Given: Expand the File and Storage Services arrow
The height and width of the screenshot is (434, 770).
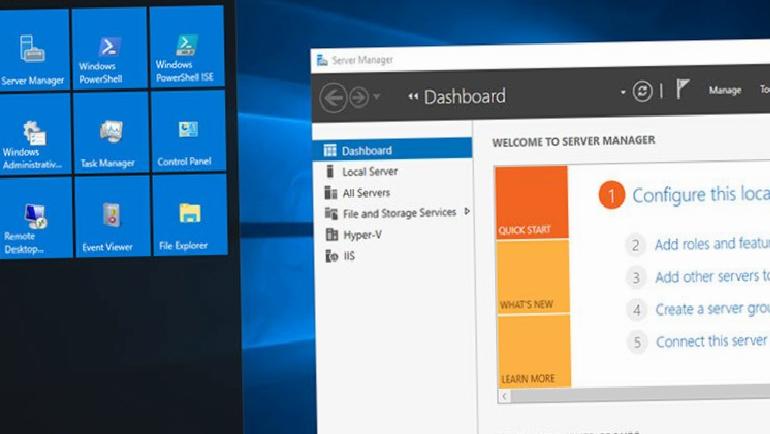Looking at the screenshot, I should pyautogui.click(x=467, y=212).
